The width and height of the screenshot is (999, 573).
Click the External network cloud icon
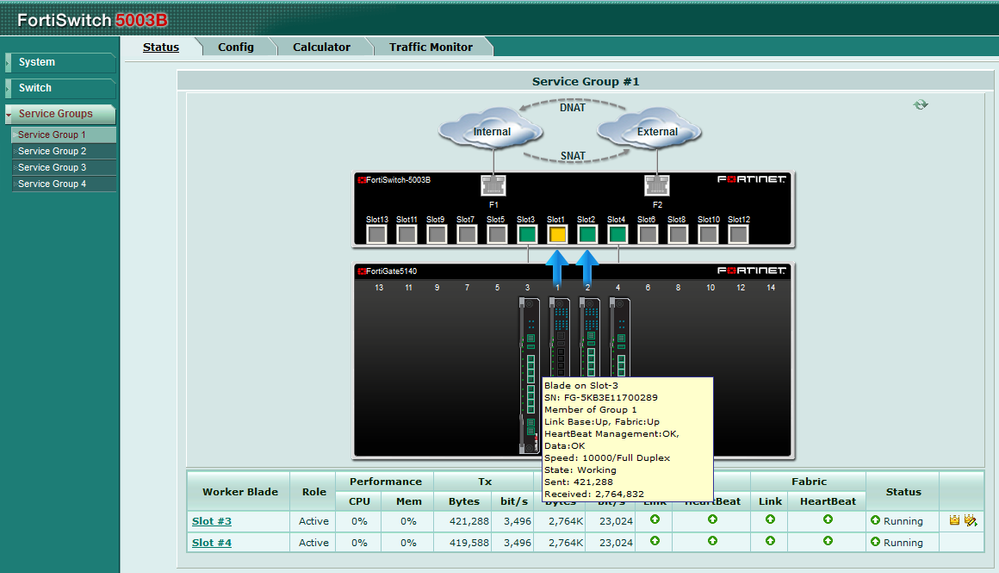pos(656,131)
